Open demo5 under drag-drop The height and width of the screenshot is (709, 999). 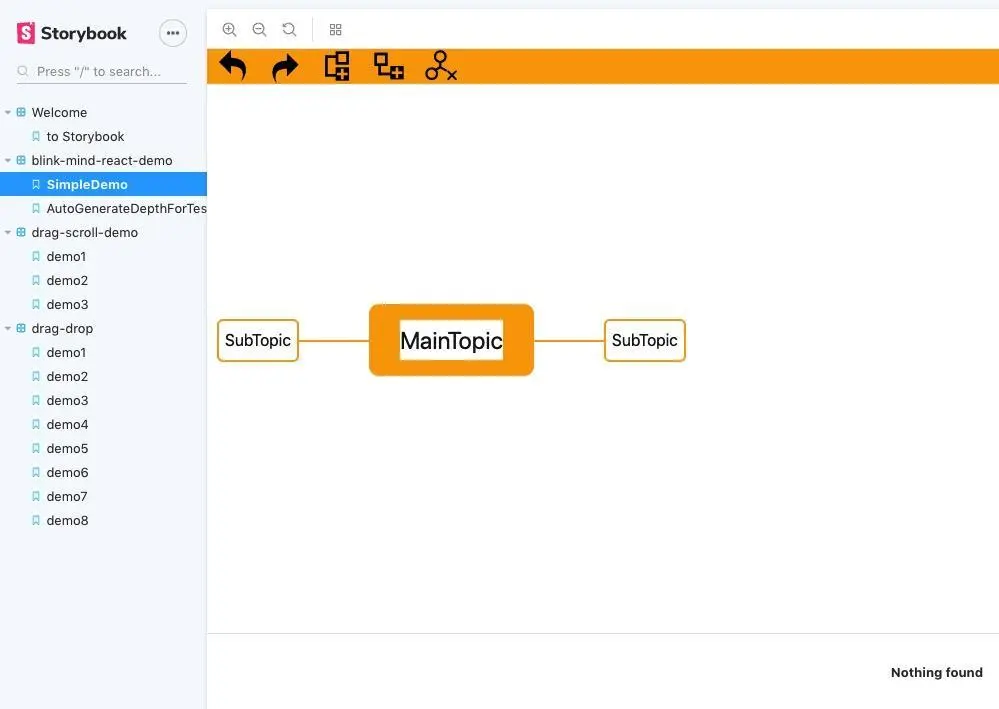(x=67, y=448)
